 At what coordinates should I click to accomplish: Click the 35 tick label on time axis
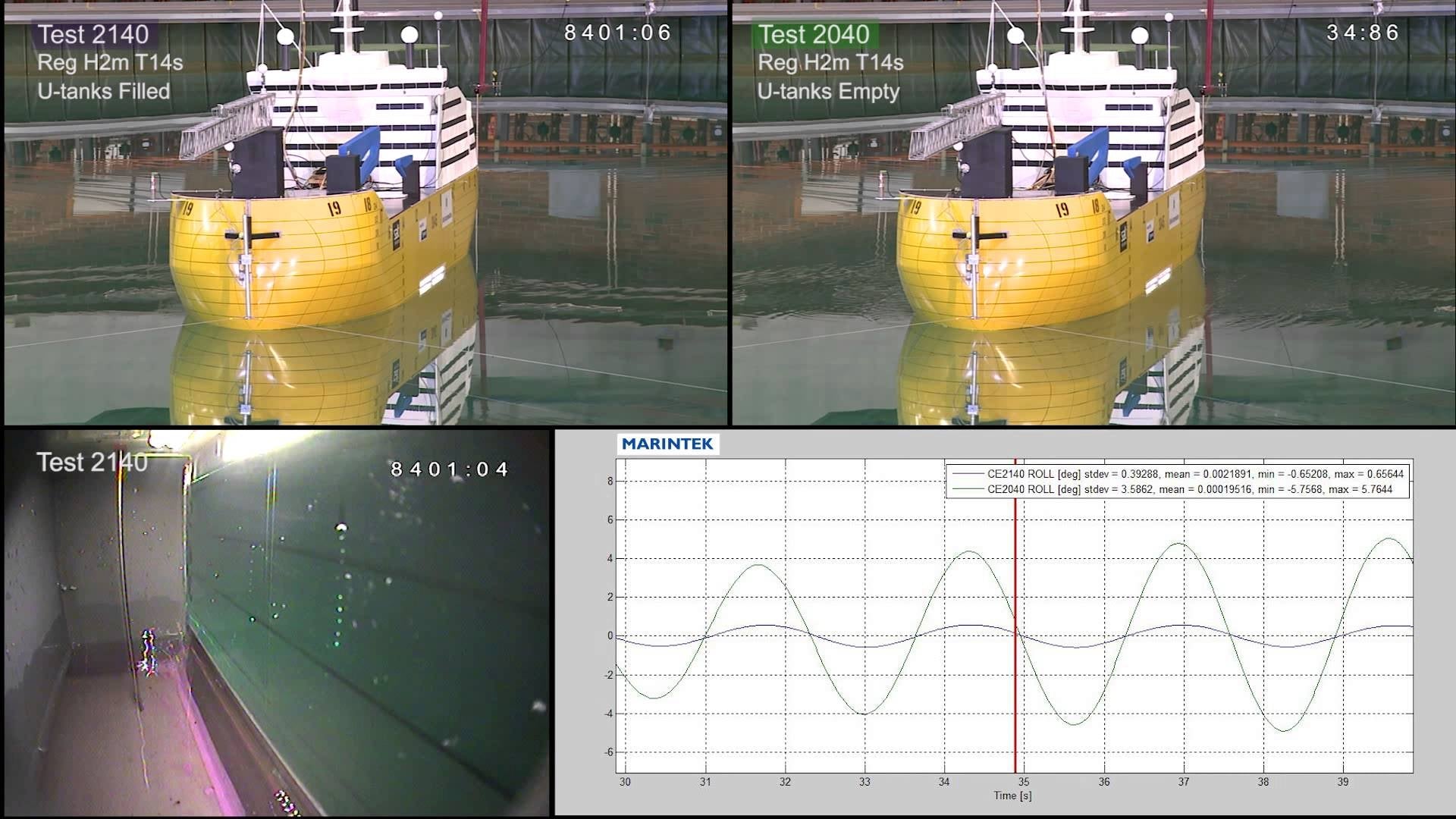(1024, 782)
